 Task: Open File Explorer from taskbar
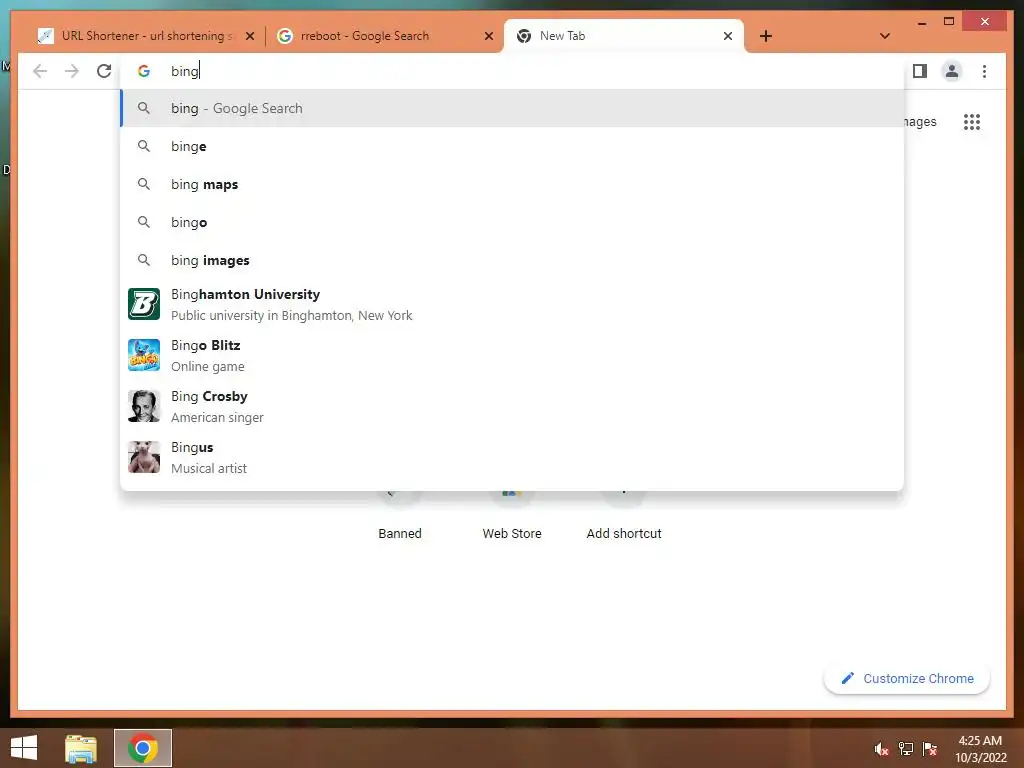tap(81, 748)
